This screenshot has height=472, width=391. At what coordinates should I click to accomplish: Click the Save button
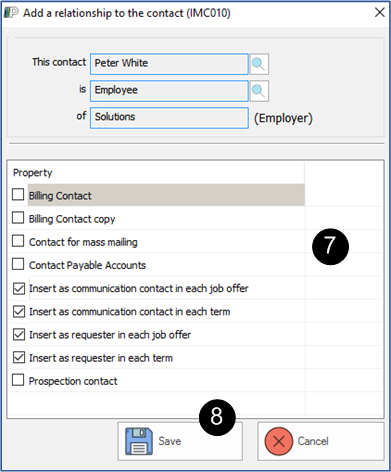click(x=180, y=441)
